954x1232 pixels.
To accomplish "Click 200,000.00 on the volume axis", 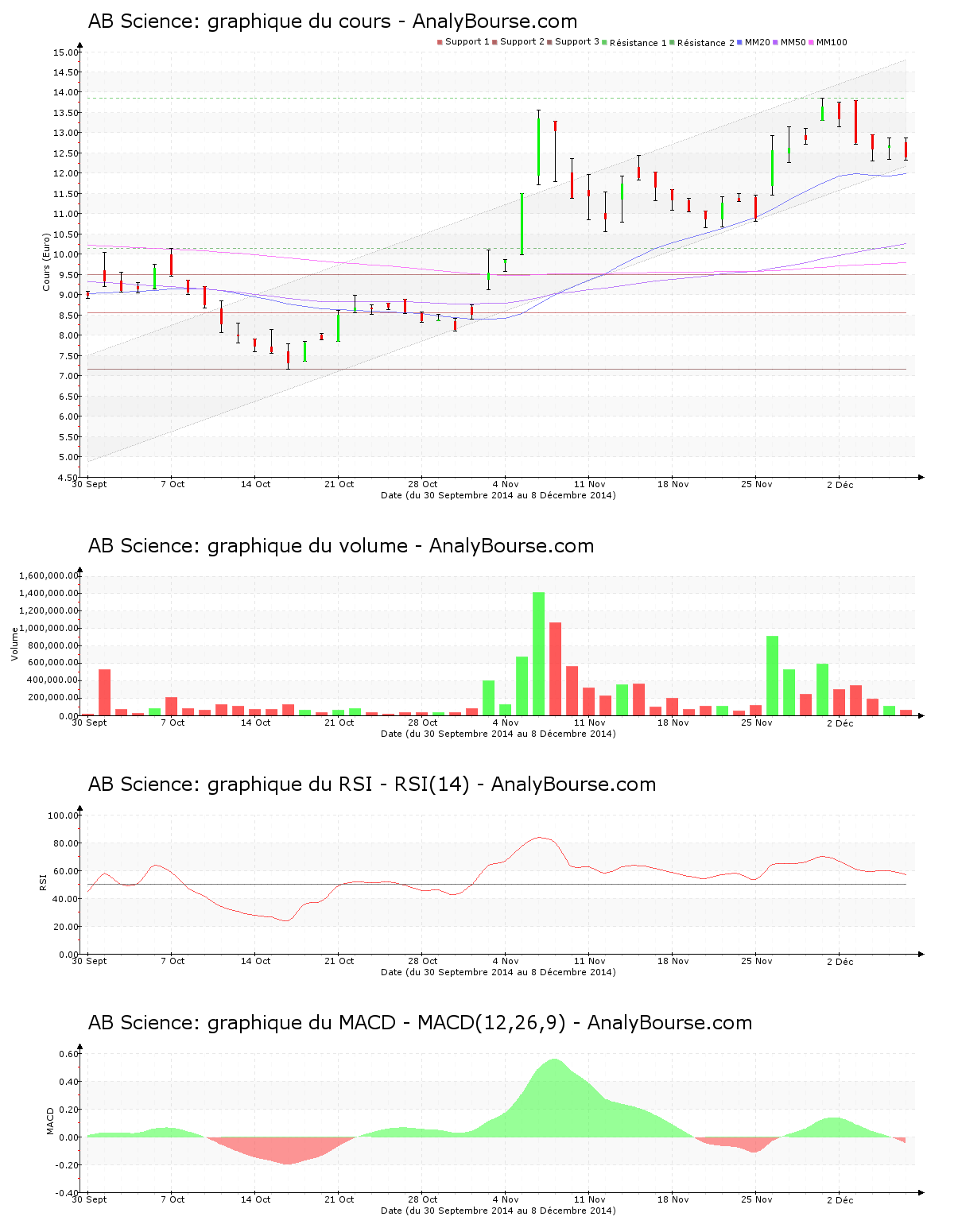I will point(52,698).
